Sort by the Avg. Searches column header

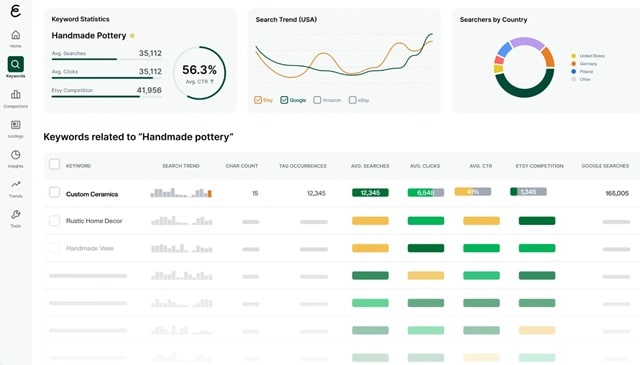[x=370, y=166]
